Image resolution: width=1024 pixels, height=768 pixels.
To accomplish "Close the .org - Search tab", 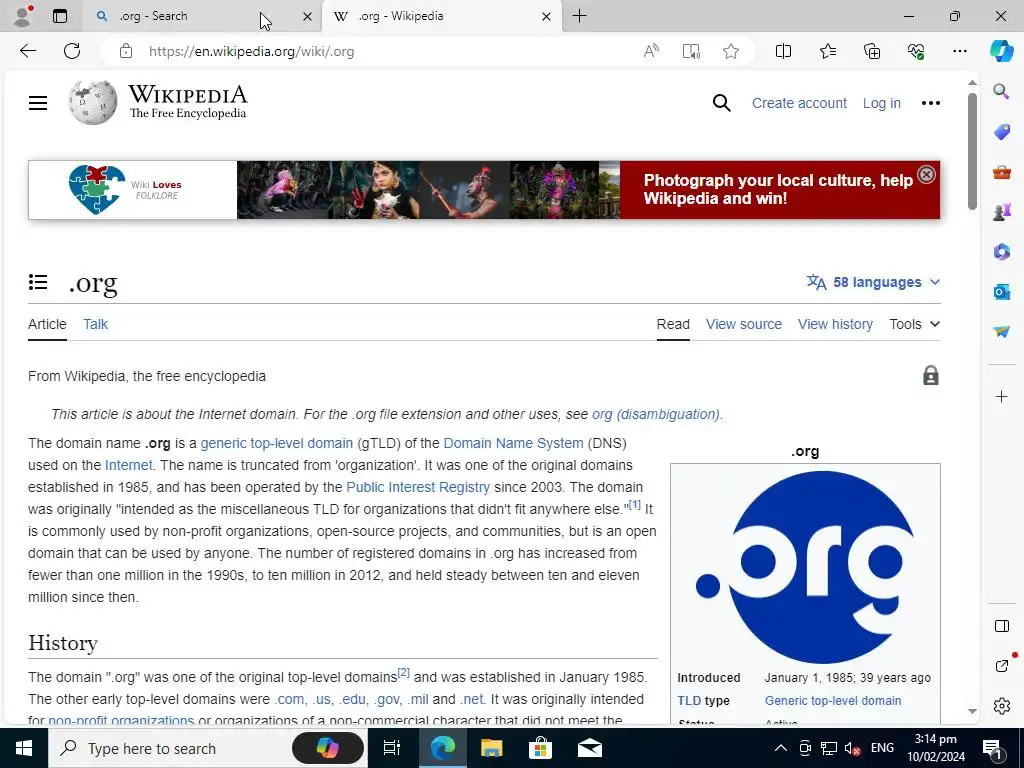I will [307, 16].
